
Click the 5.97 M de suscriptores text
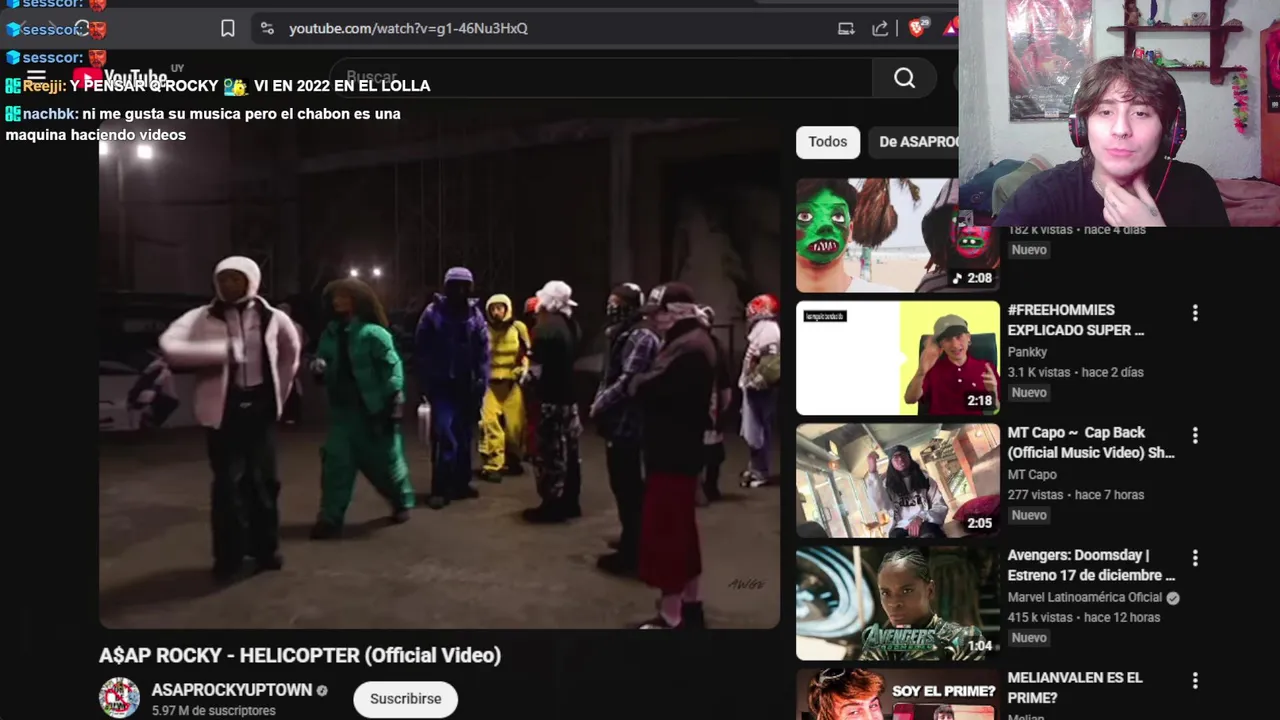(213, 711)
